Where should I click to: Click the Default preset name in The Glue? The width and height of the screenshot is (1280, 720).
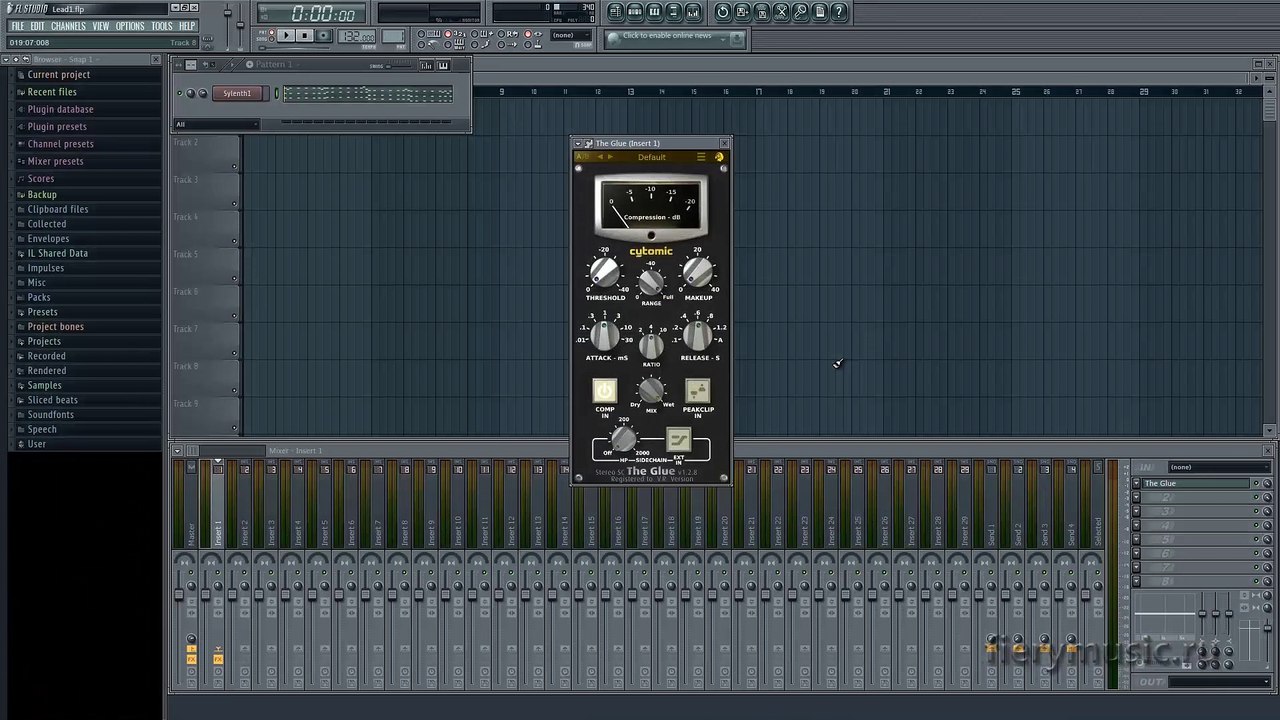(652, 157)
